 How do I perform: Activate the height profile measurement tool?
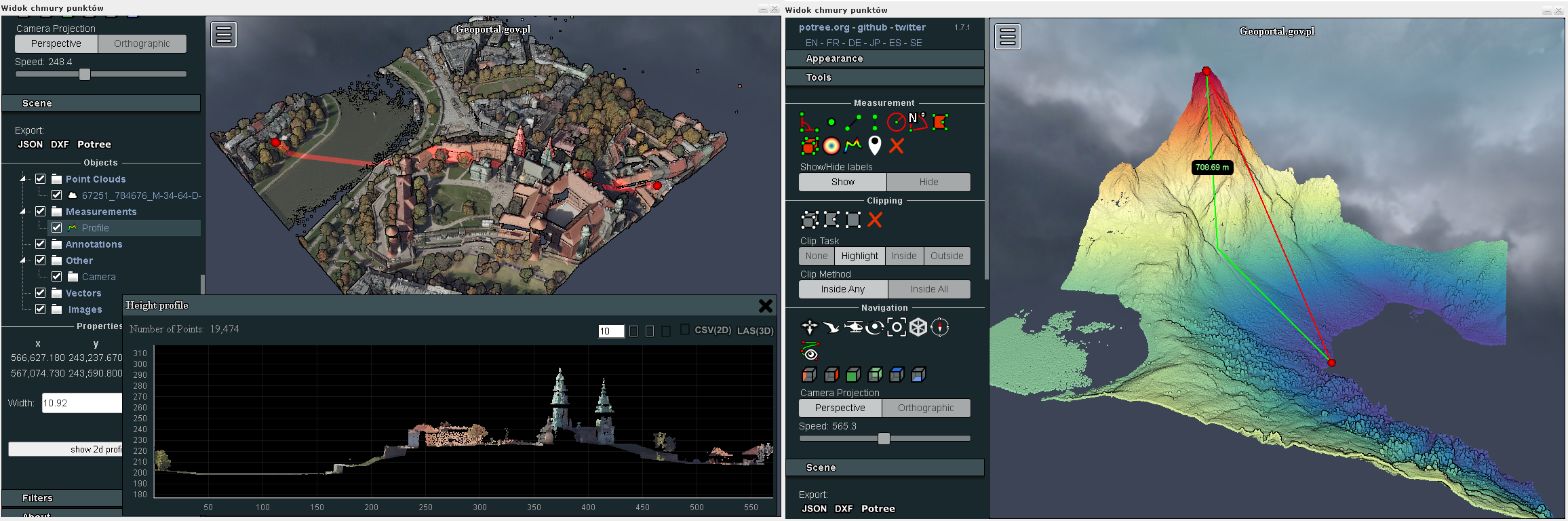click(x=852, y=145)
